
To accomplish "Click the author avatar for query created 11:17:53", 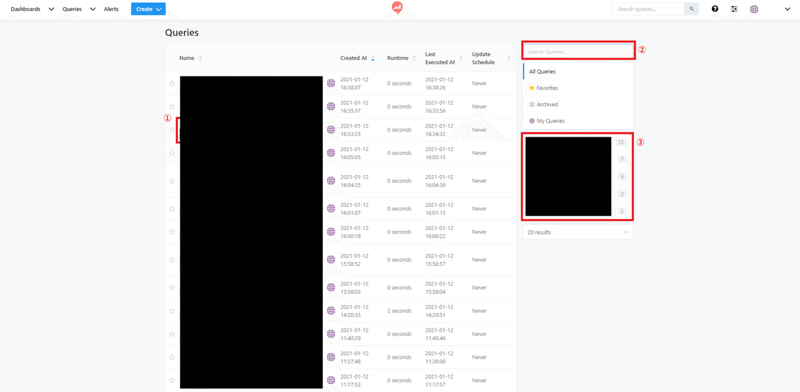I will pos(331,380).
